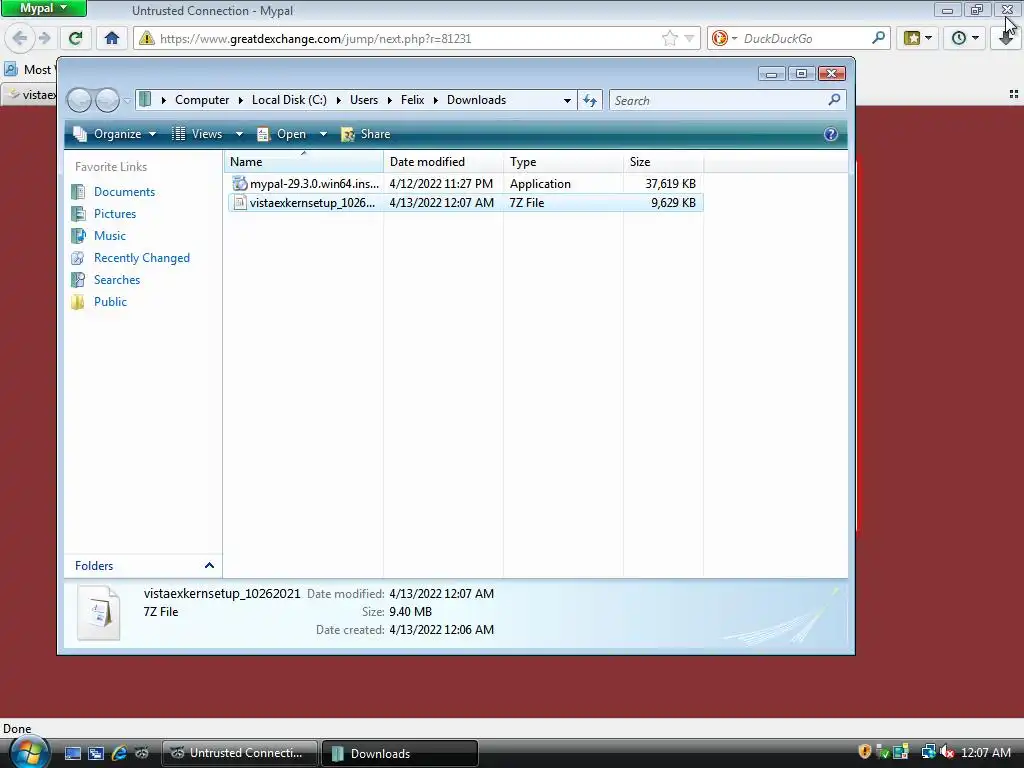Refresh the Downloads folder address bar
The height and width of the screenshot is (768, 1024).
pyautogui.click(x=590, y=100)
